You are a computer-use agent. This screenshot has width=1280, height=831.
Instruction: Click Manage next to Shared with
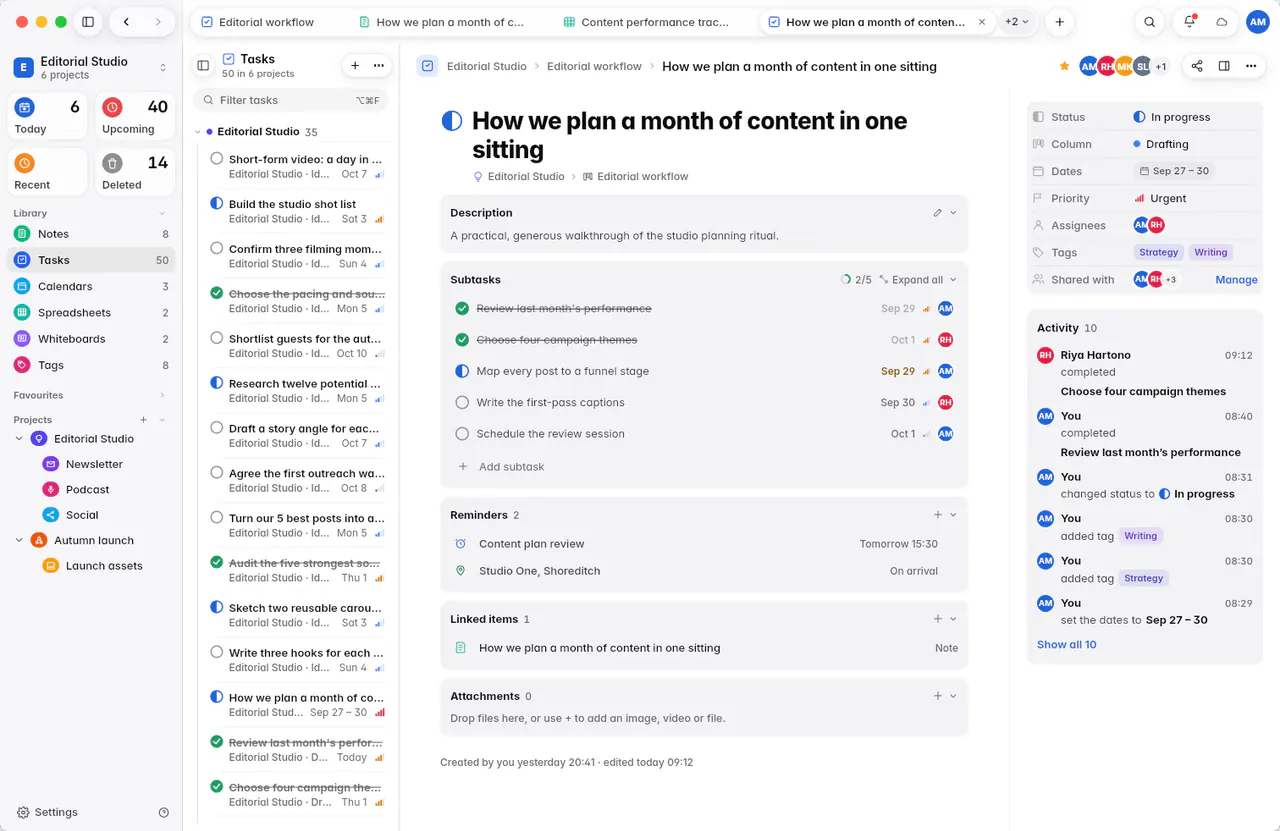pyautogui.click(x=1236, y=280)
